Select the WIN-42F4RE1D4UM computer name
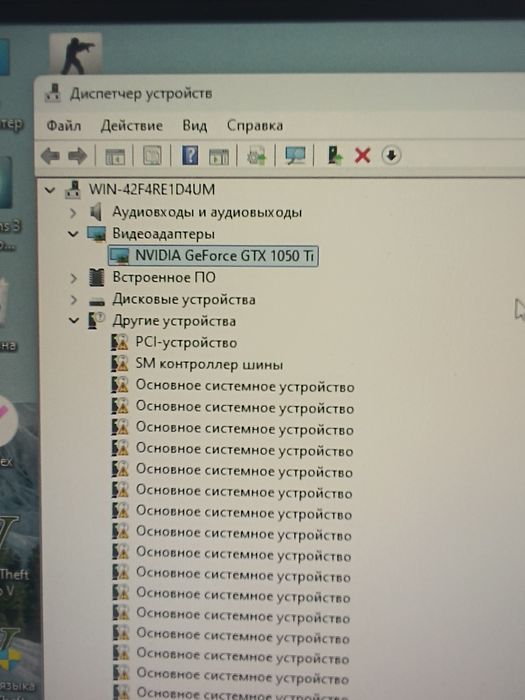 pos(152,189)
